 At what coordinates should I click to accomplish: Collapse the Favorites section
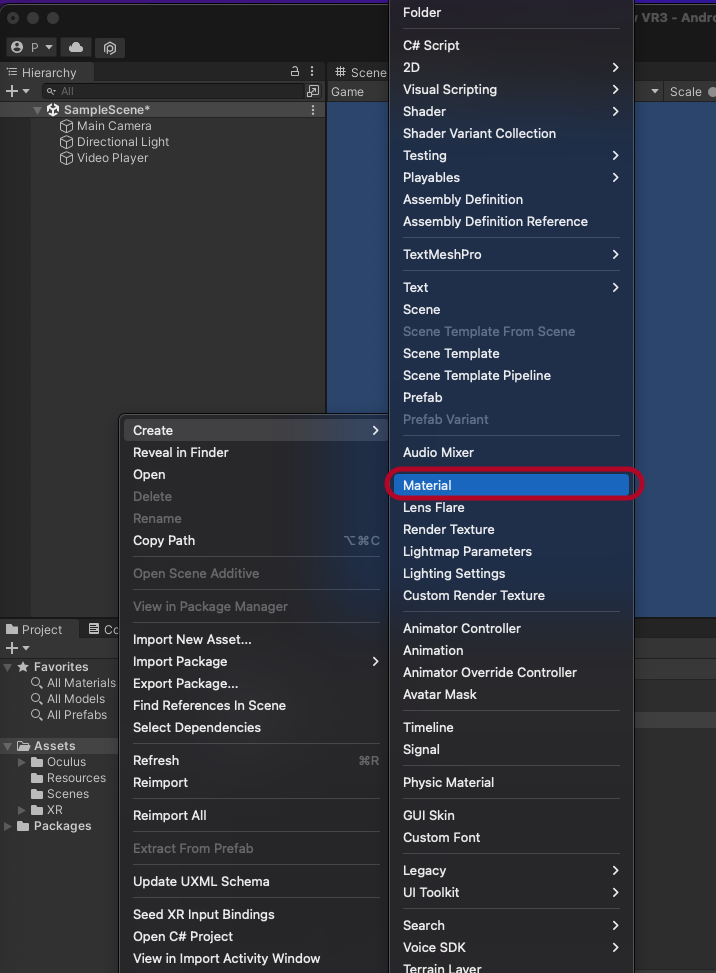click(7, 667)
